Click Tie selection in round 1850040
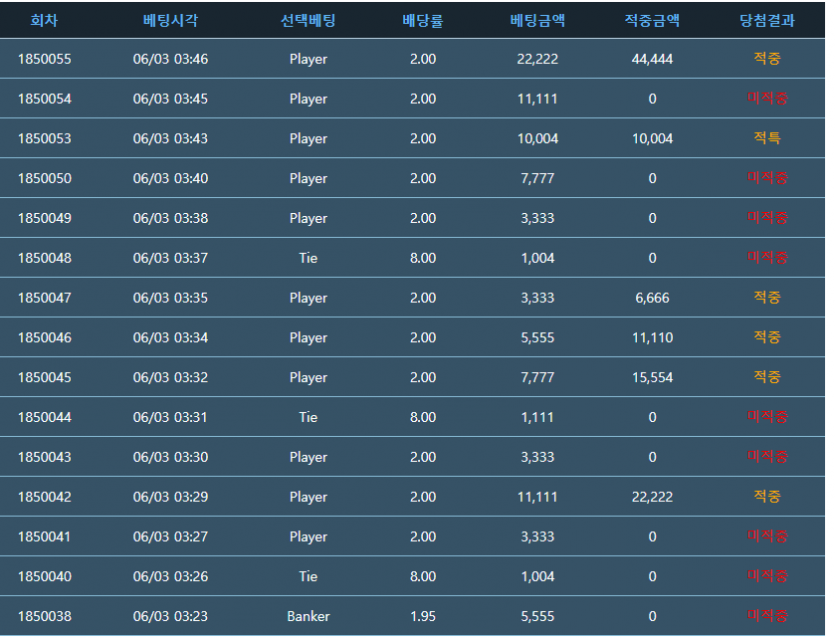Viewport: 835px width, 638px height. (x=308, y=576)
